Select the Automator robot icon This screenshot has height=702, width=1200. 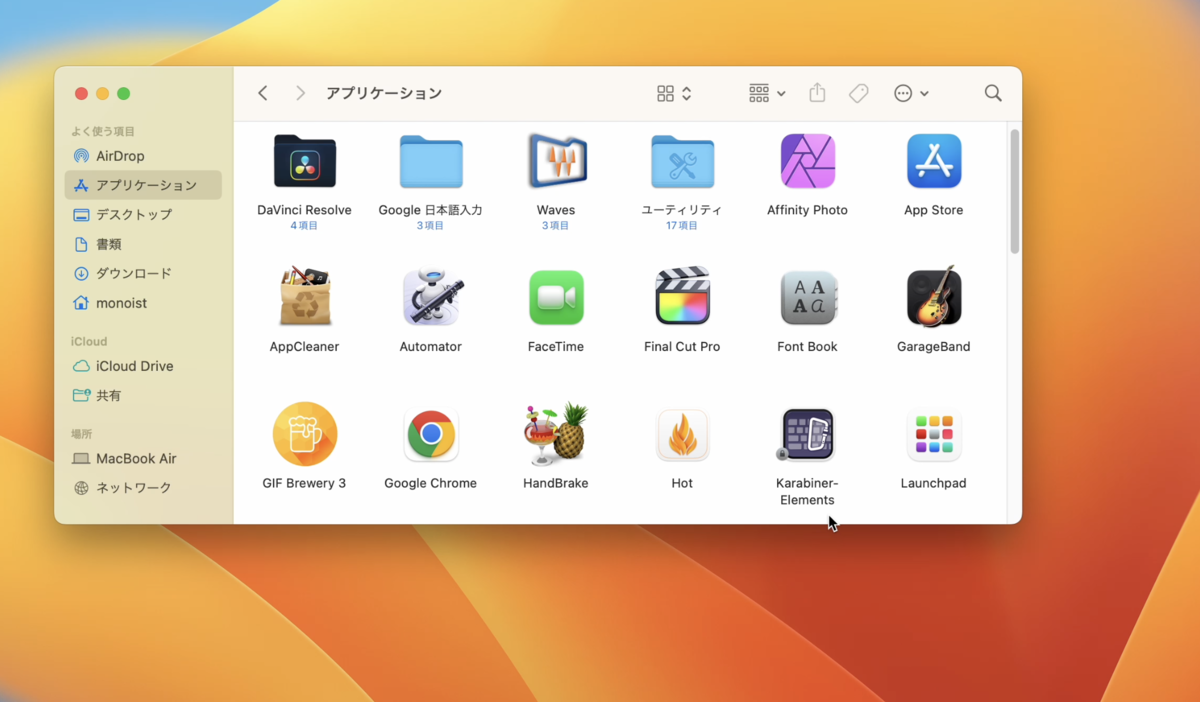431,297
